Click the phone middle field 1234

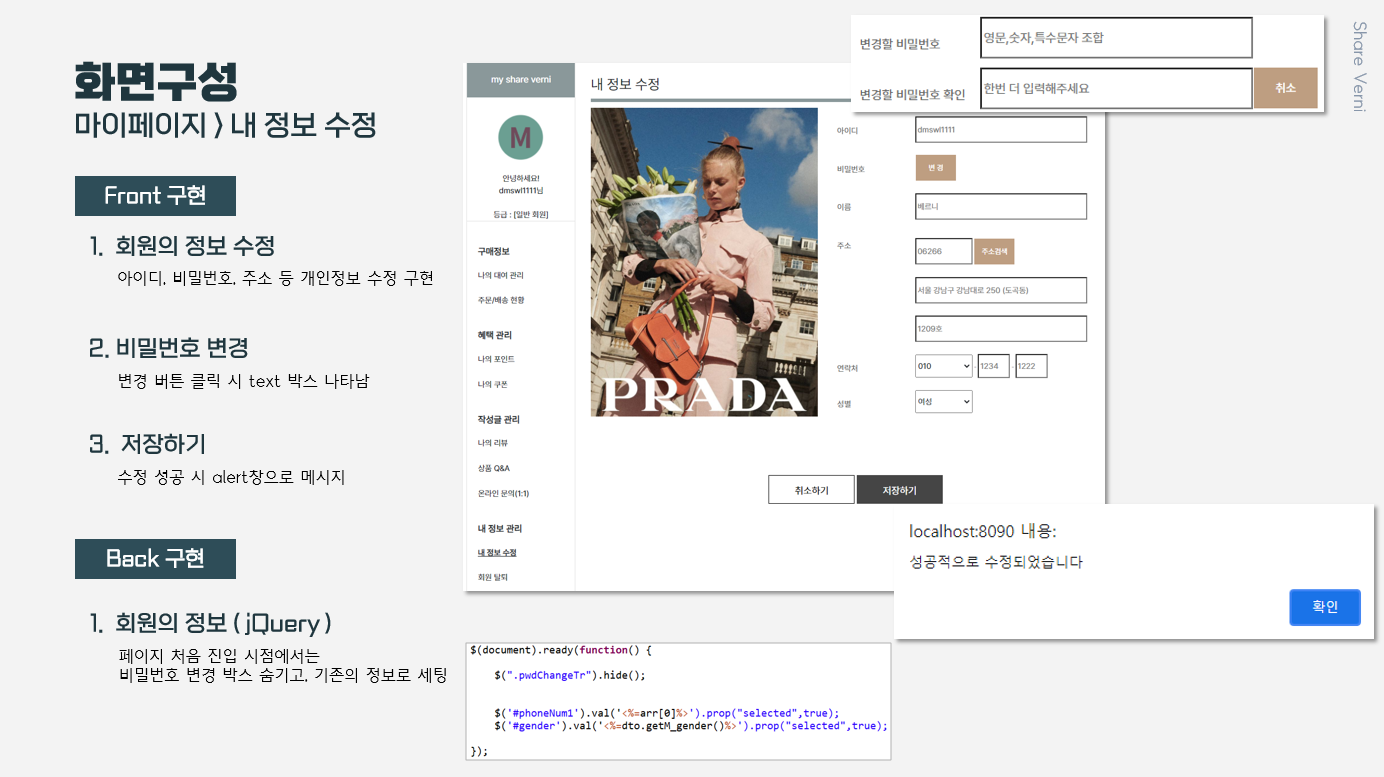[993, 366]
